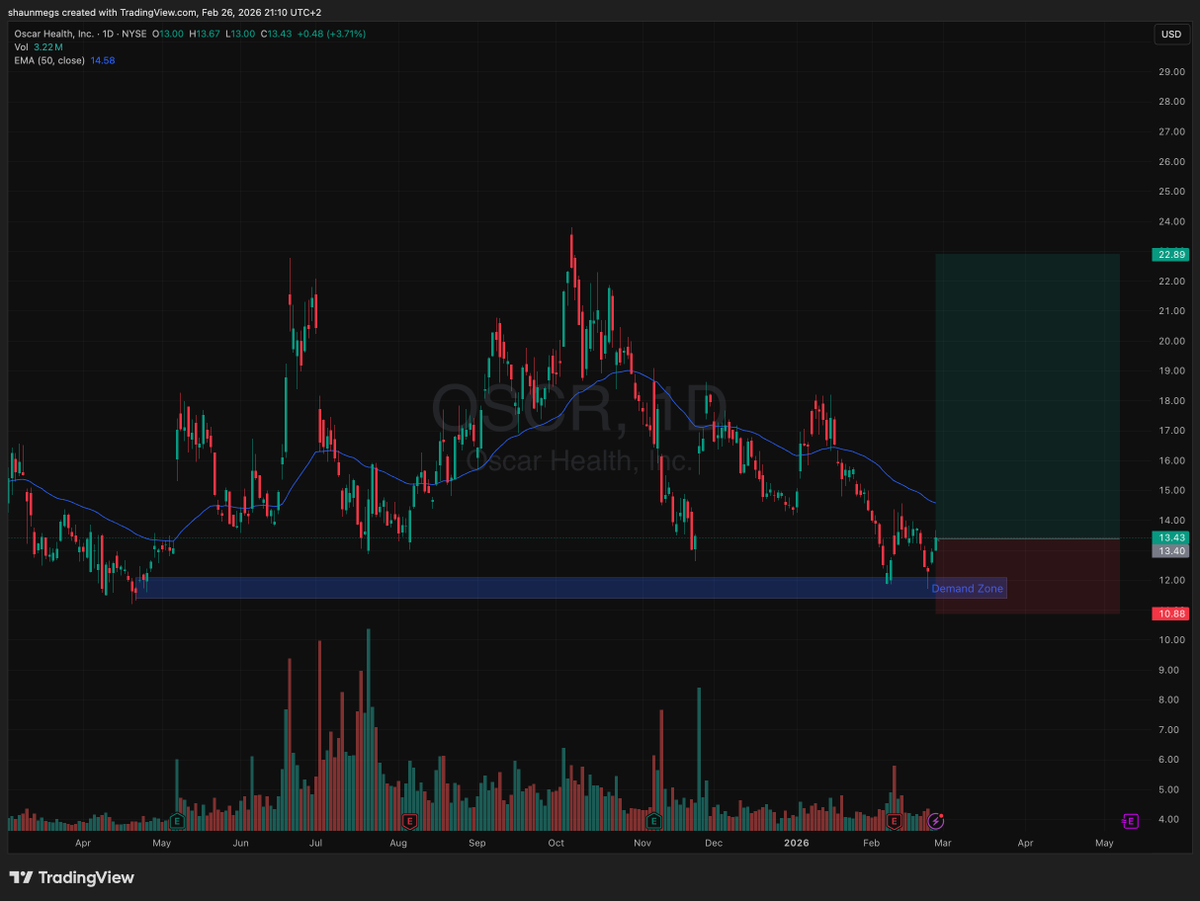Click the red earnings E marker in February

(x=895, y=821)
